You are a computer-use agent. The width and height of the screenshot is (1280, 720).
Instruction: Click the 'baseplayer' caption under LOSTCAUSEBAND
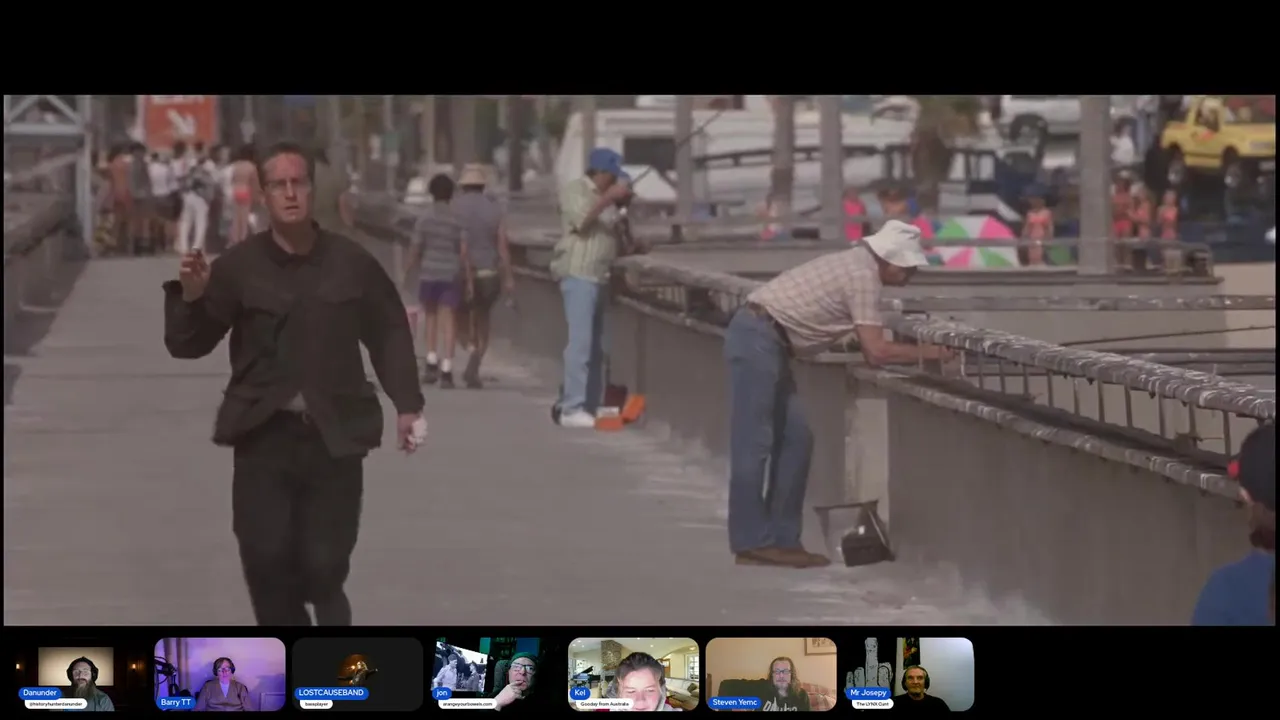(x=317, y=704)
